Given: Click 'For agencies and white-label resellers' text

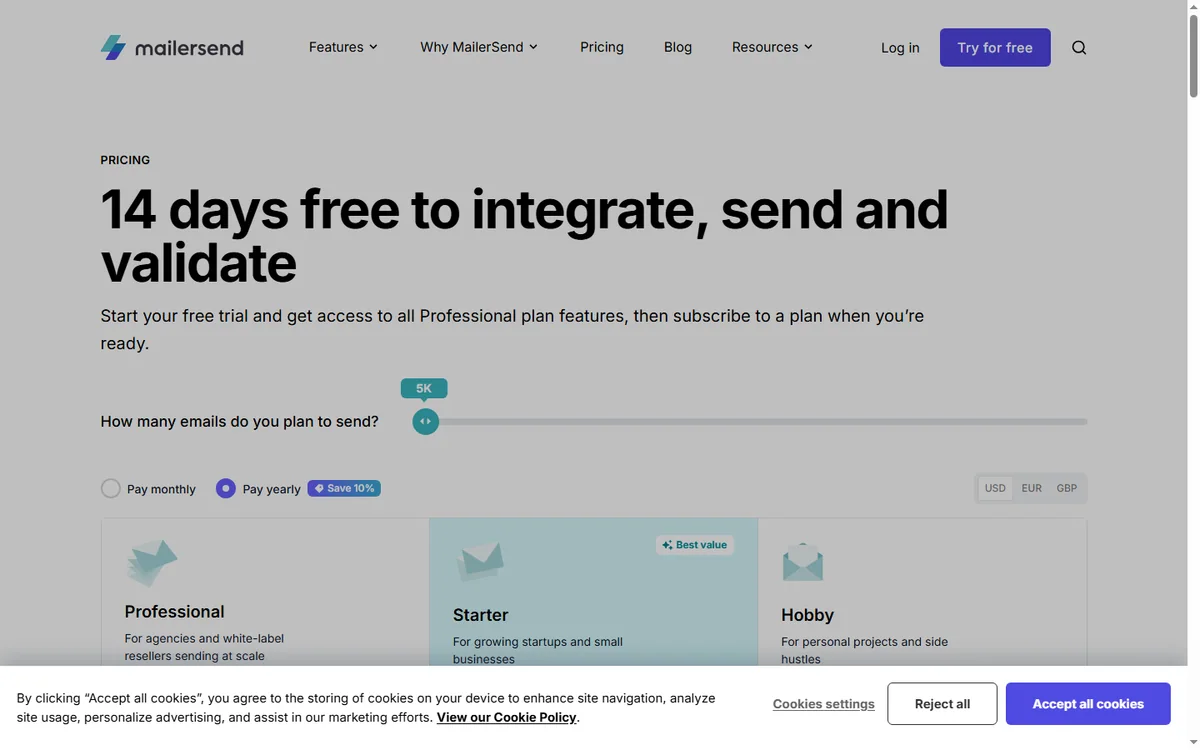Looking at the screenshot, I should click(205, 647).
